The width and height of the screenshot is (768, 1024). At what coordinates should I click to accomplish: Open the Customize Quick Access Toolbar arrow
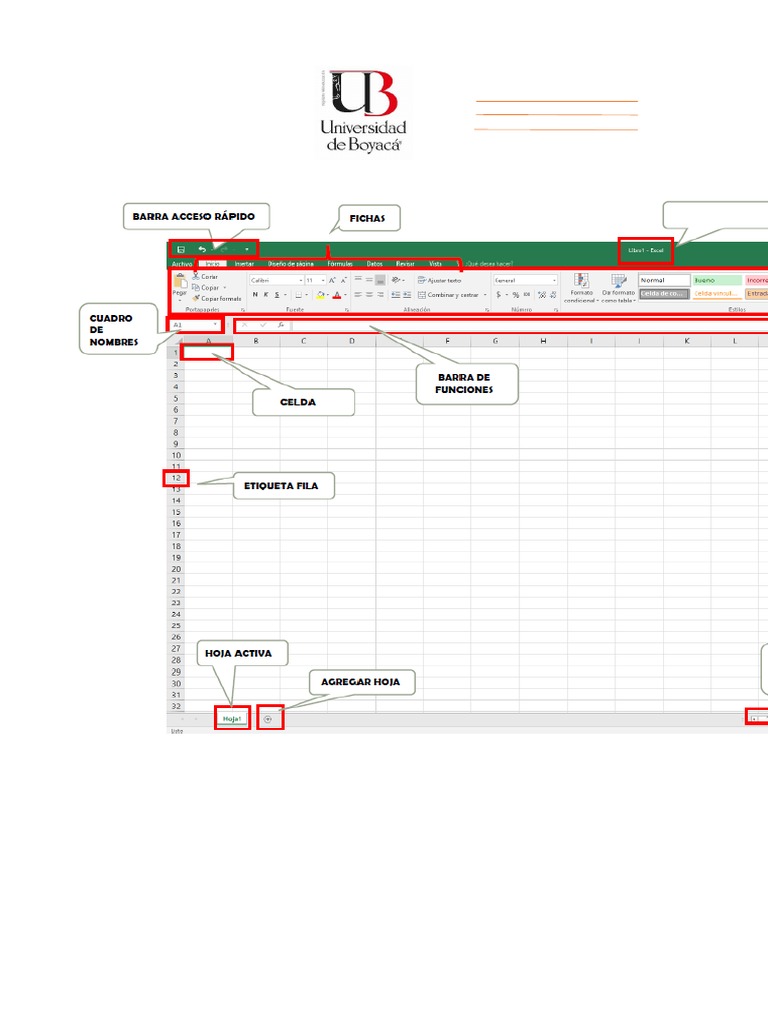tap(247, 249)
